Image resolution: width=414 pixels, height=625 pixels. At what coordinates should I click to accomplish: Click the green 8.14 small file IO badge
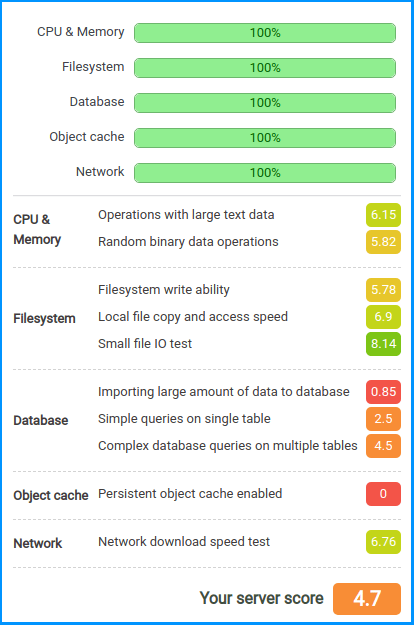click(x=383, y=344)
